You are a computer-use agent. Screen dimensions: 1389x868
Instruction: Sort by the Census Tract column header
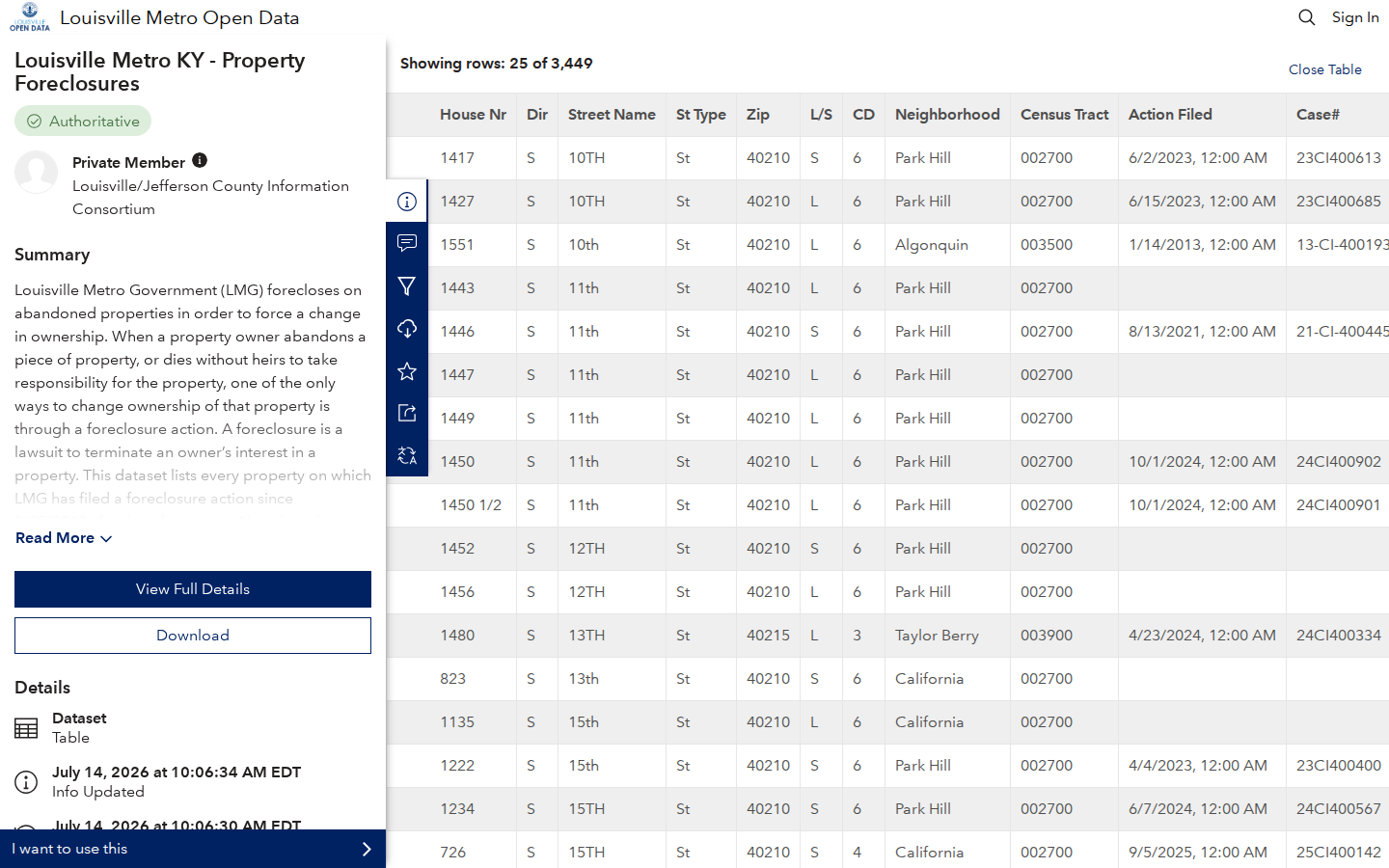click(x=1065, y=115)
